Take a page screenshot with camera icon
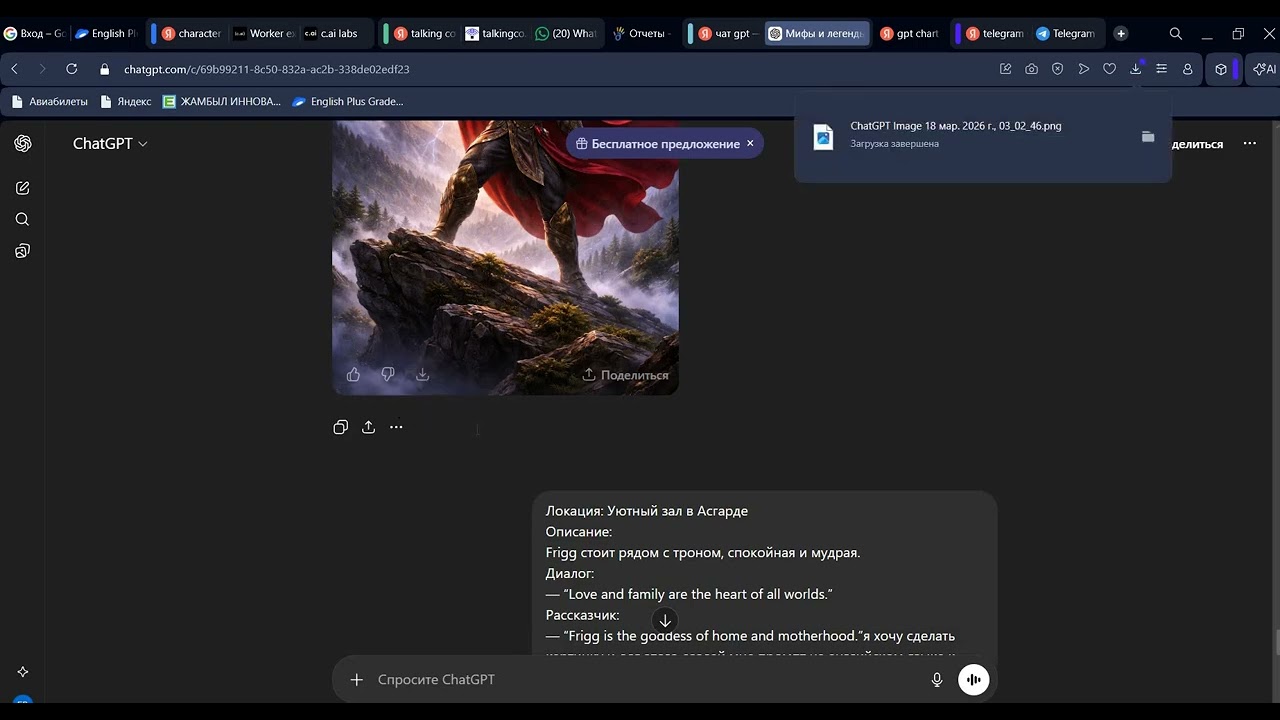This screenshot has width=1280, height=720. pyautogui.click(x=1031, y=69)
